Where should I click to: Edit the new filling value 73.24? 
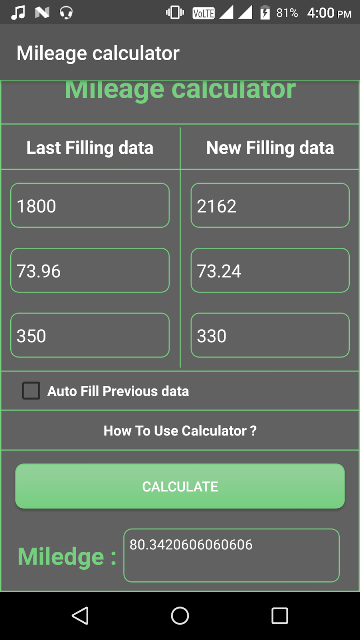[x=270, y=270]
